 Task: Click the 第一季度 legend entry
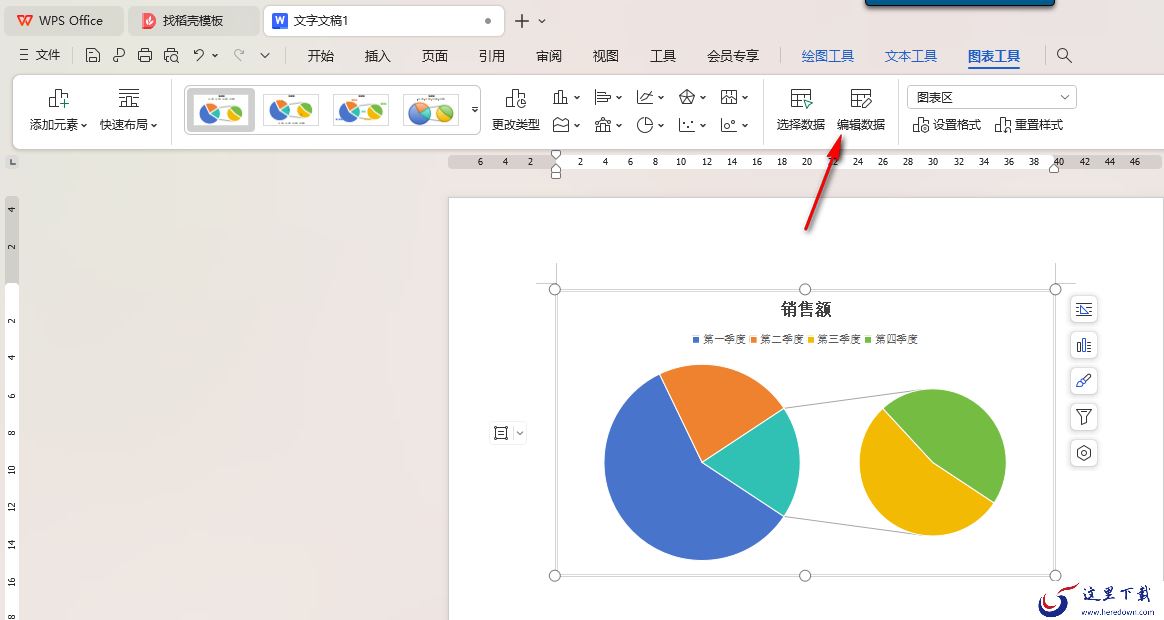(719, 339)
